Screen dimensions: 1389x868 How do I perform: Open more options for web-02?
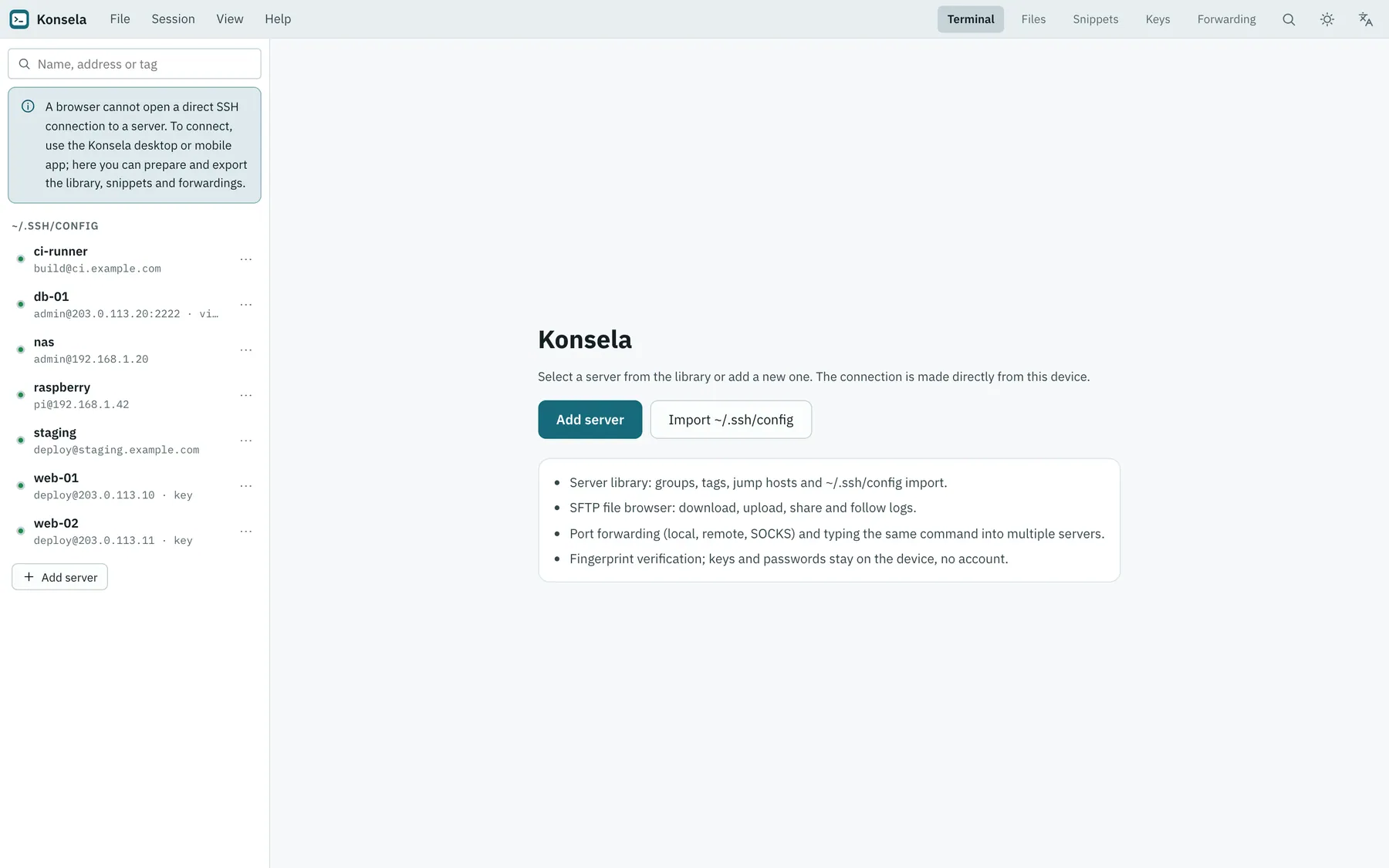point(246,532)
